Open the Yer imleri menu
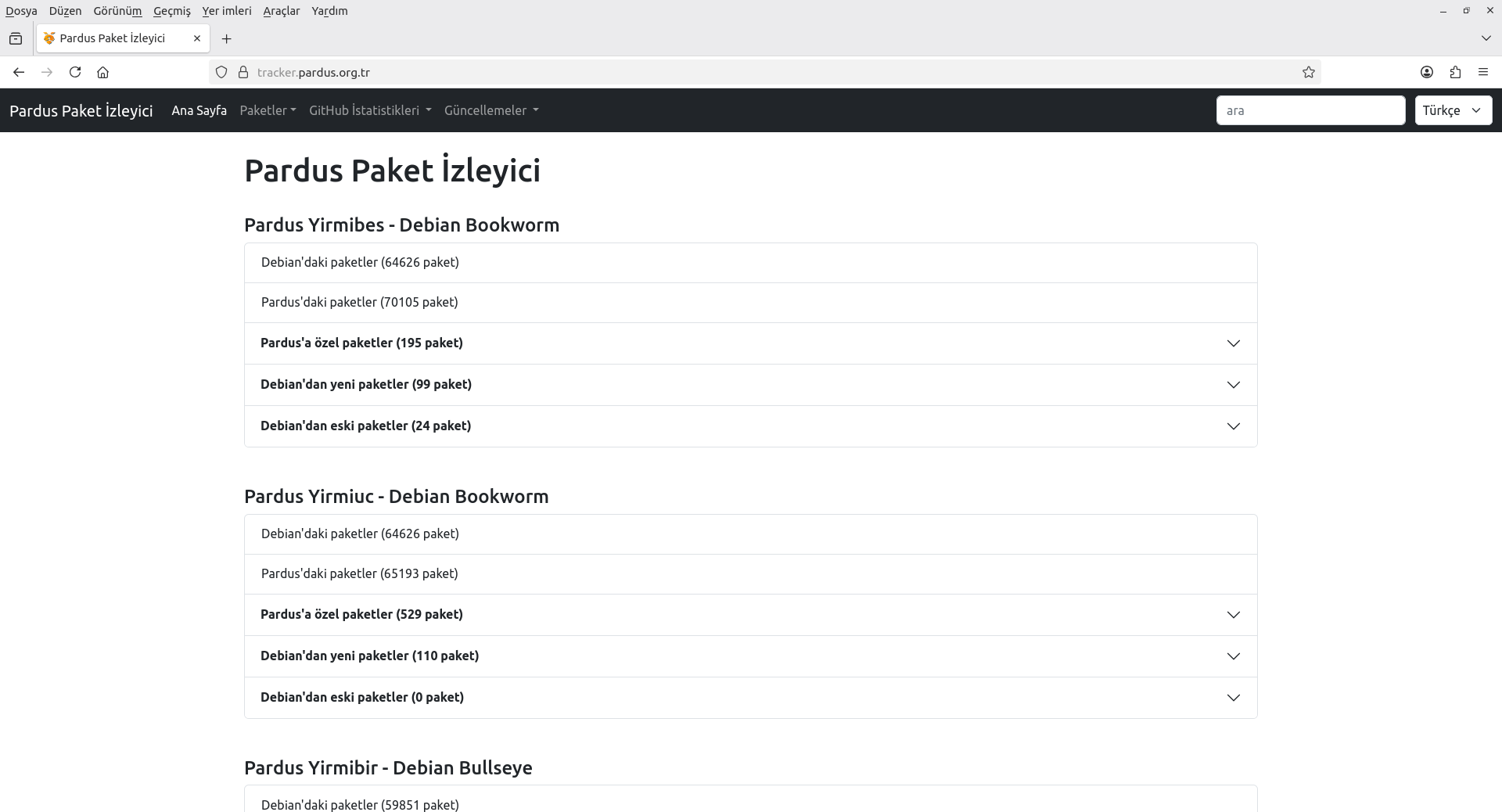Viewport: 1502px width, 812px height. [x=227, y=11]
